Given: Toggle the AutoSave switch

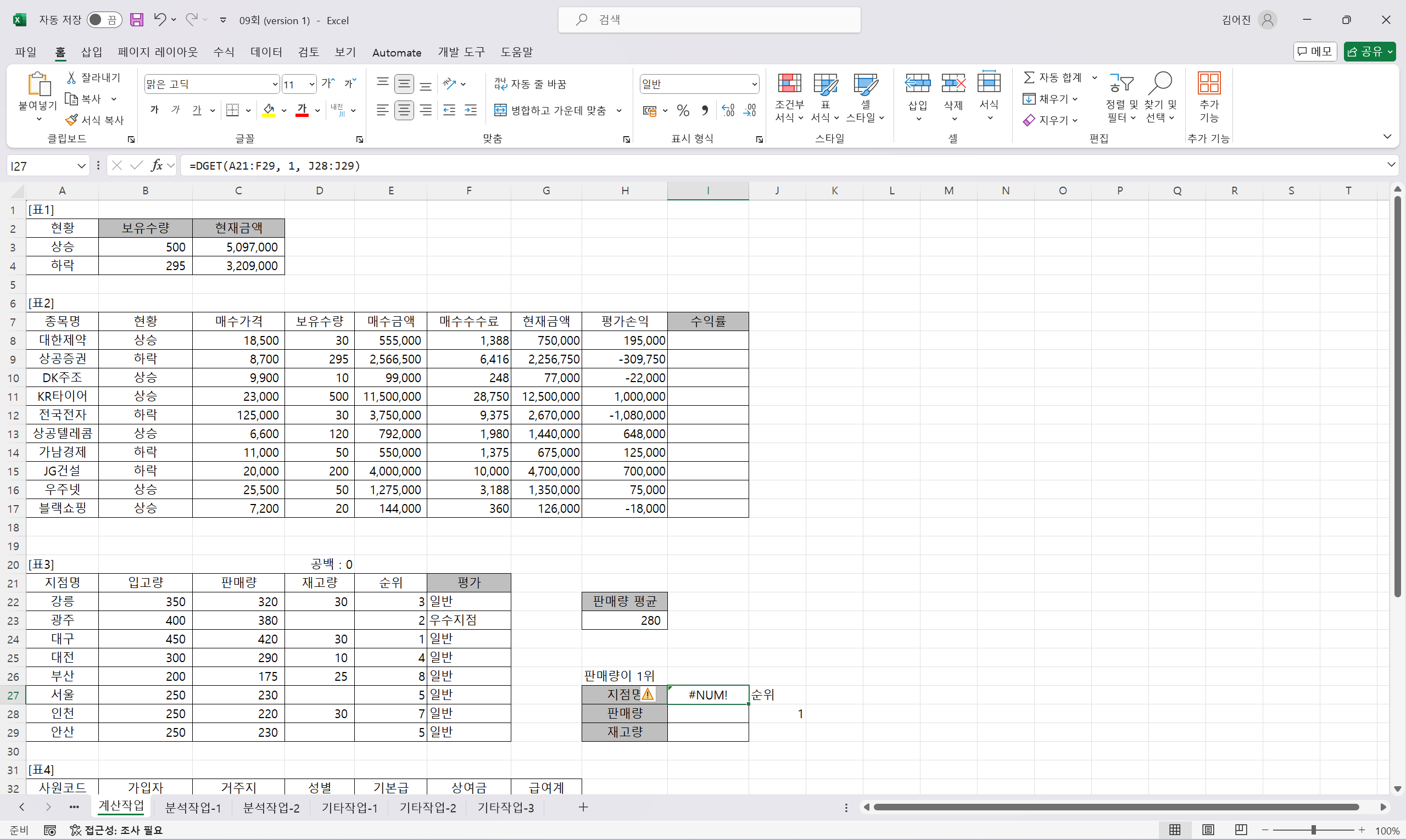Looking at the screenshot, I should tap(104, 20).
